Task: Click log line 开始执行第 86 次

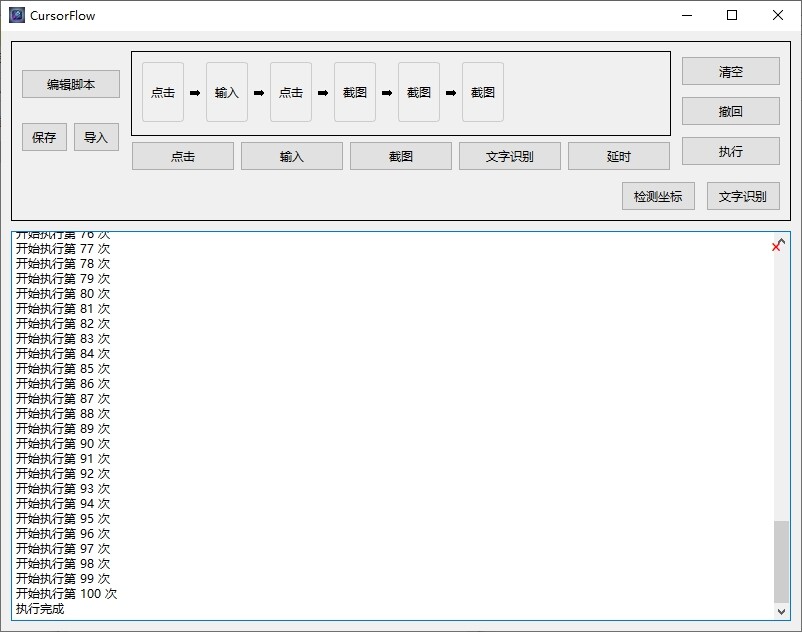Action: click(63, 384)
